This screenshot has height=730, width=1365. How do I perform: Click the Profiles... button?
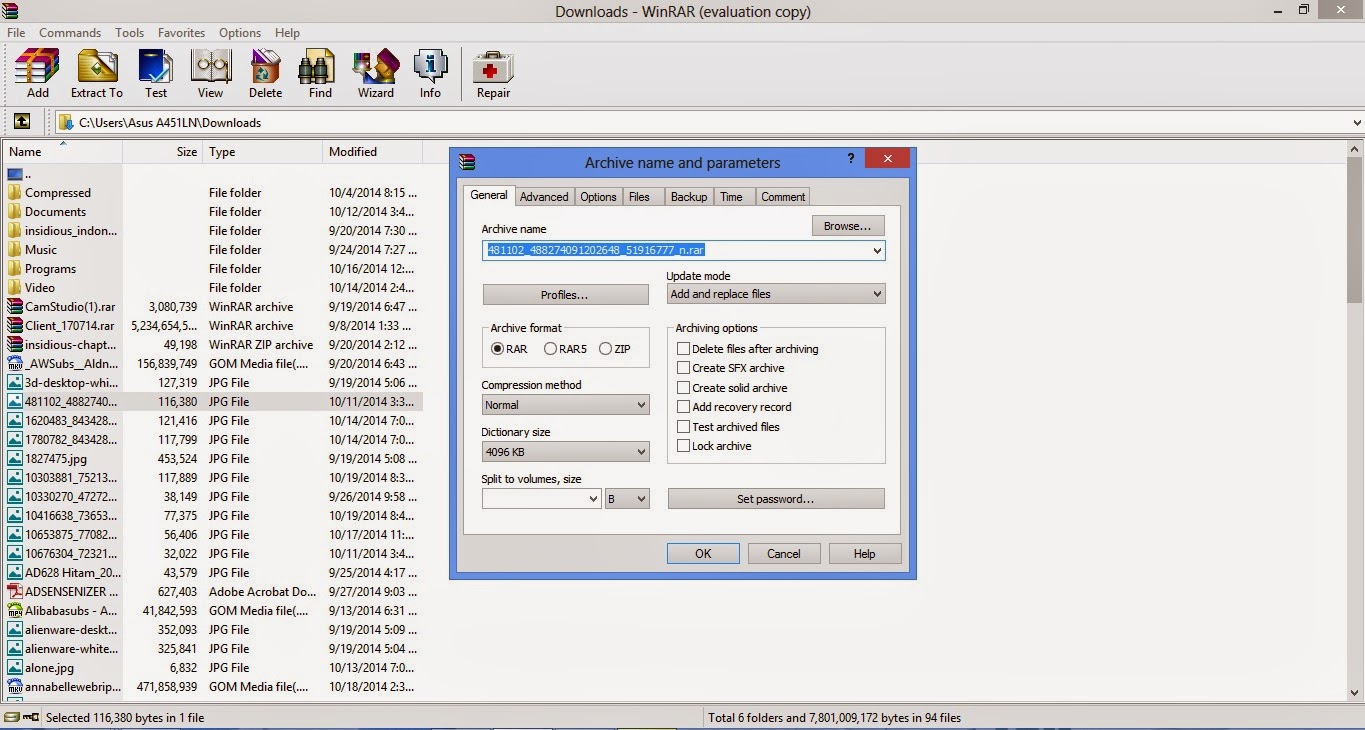pos(565,295)
